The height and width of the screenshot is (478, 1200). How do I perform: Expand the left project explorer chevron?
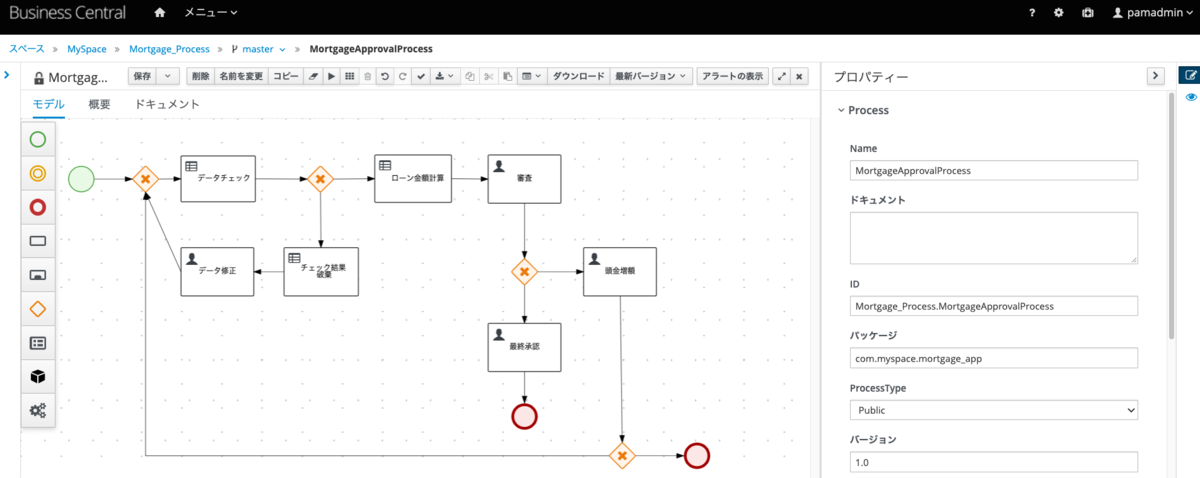point(7,75)
